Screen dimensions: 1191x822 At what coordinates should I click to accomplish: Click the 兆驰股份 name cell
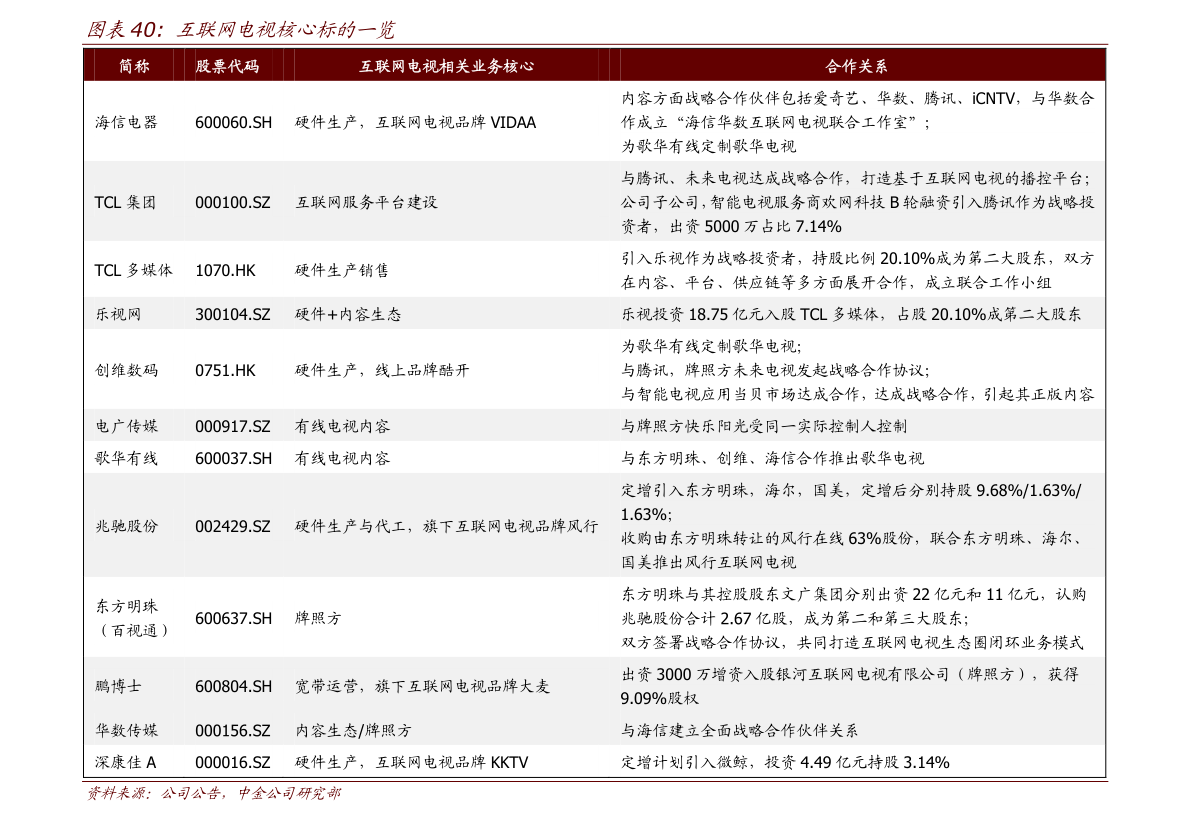[126, 526]
